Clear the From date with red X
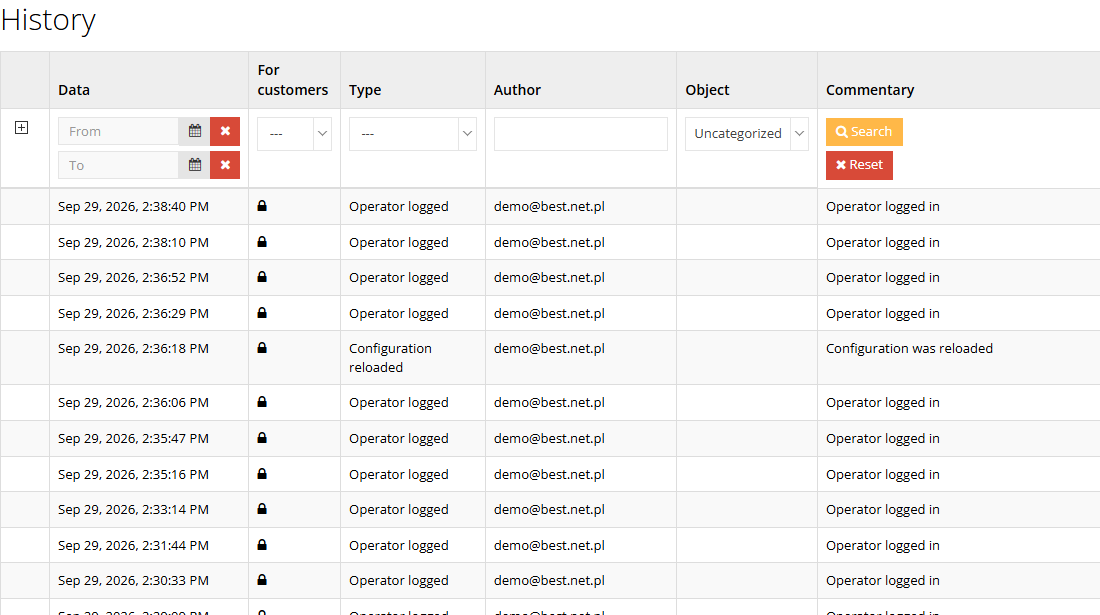 pos(225,131)
